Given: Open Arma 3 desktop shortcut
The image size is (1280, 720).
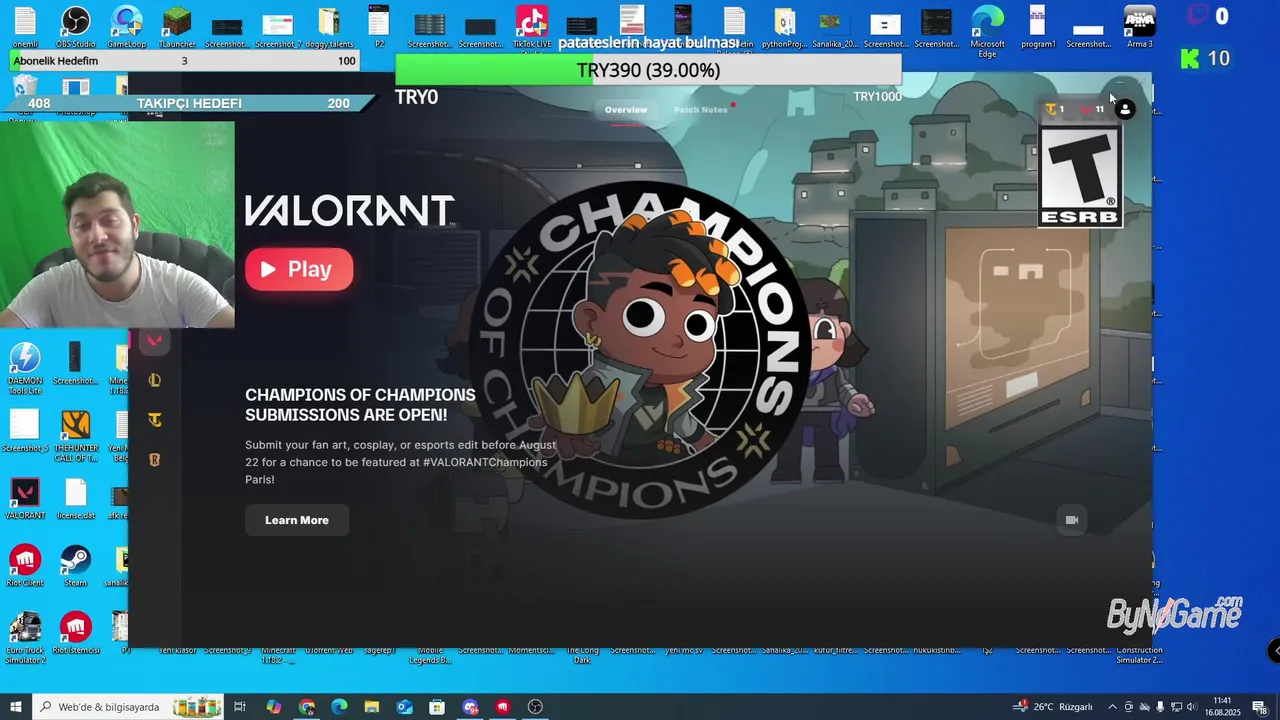Looking at the screenshot, I should [x=1139, y=27].
